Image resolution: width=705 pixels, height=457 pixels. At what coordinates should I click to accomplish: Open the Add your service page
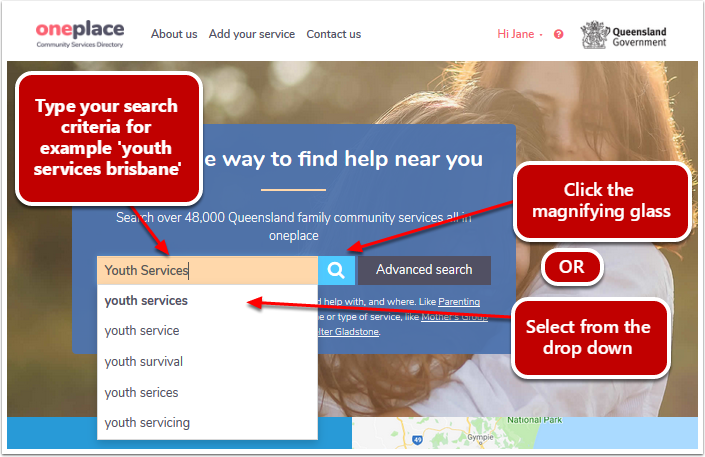252,34
